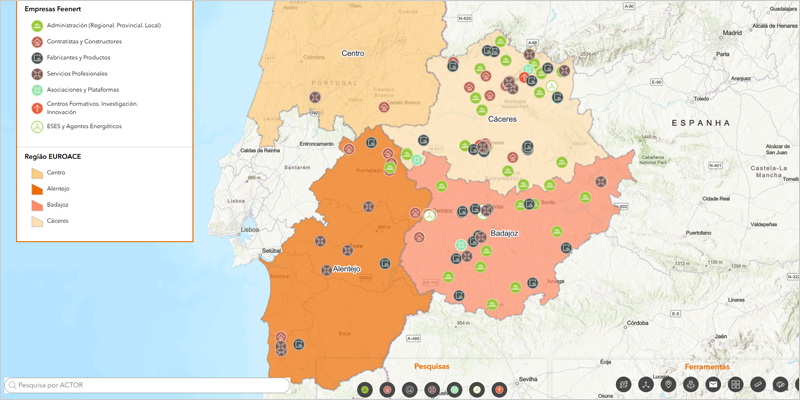Click the orange arrow icon in Pesquisas toolbar

coord(499,389)
